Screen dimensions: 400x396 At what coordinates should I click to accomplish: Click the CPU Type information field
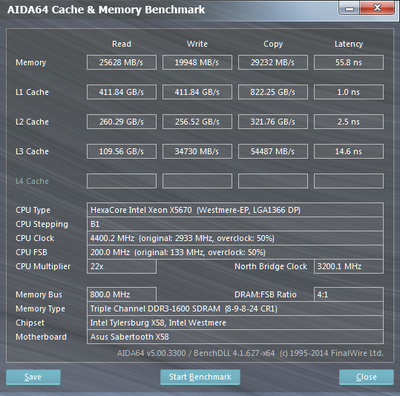pyautogui.click(x=235, y=210)
